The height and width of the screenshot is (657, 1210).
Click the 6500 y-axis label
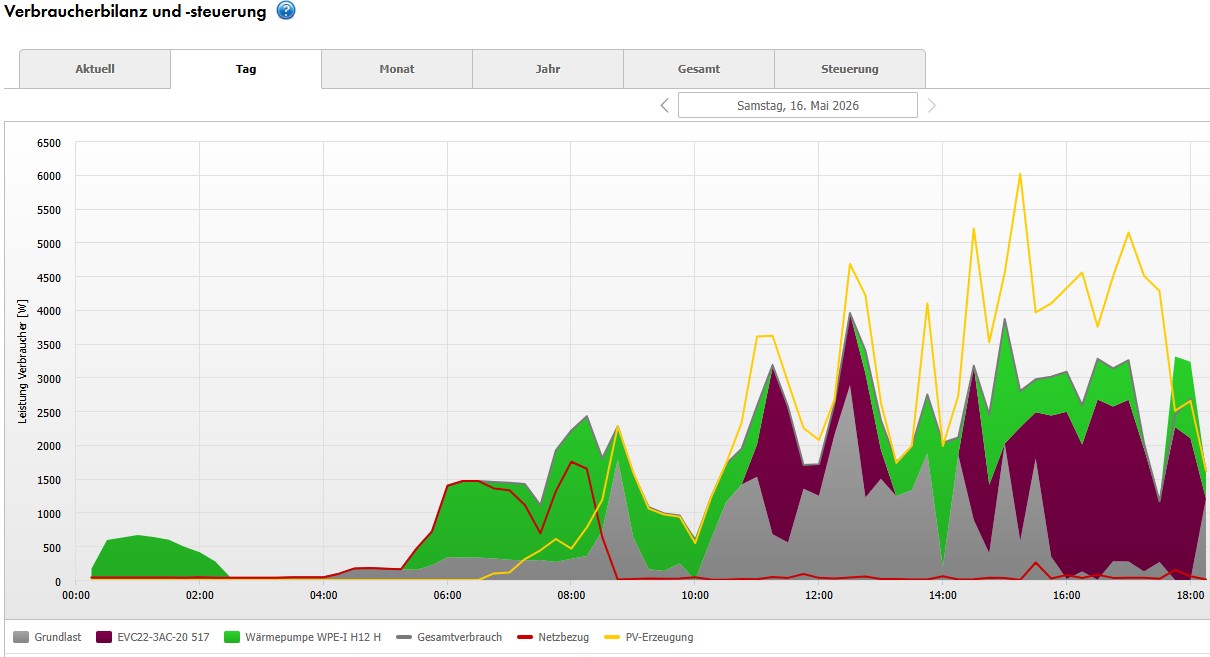48,142
